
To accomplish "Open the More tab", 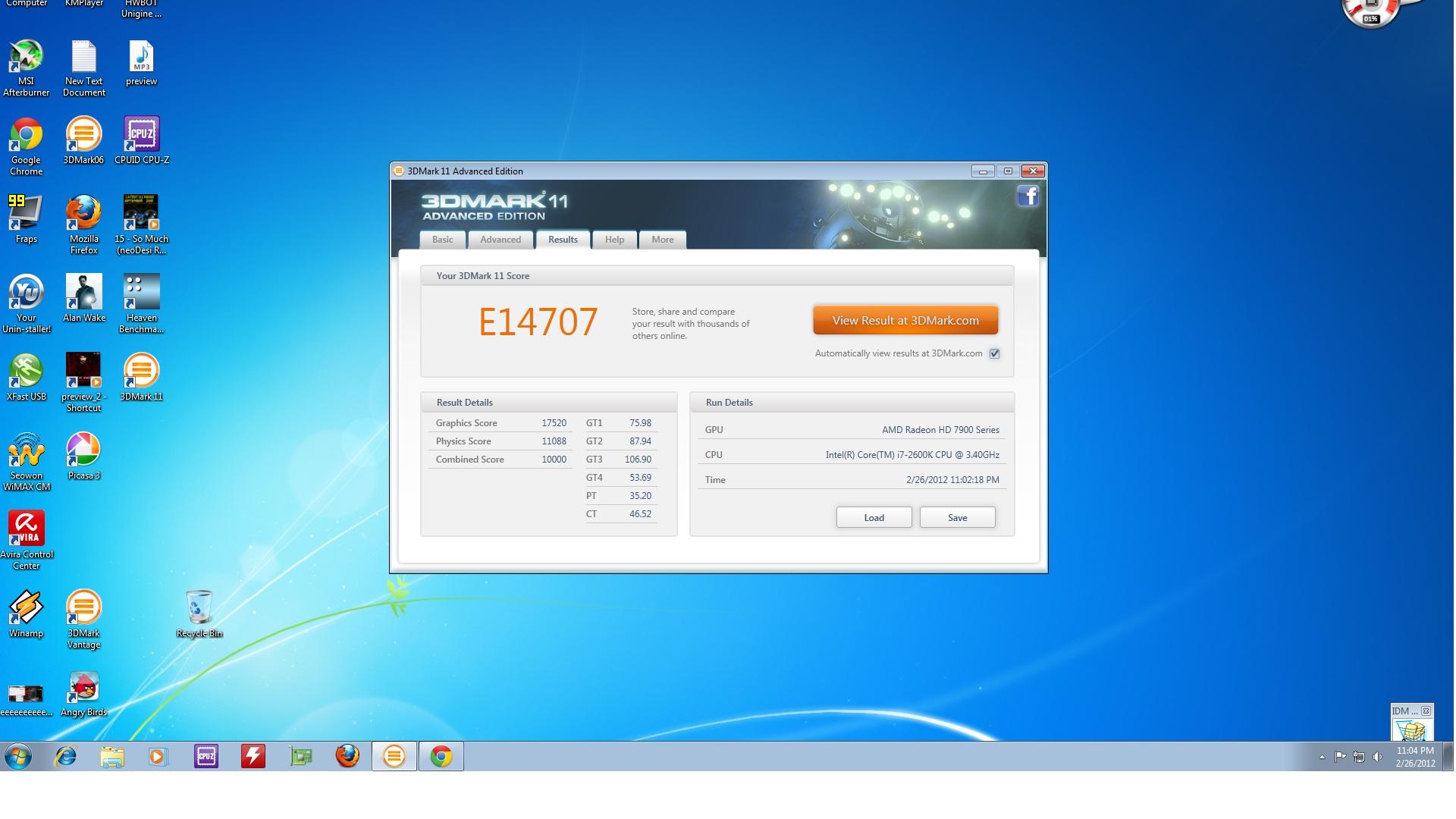I will [662, 240].
